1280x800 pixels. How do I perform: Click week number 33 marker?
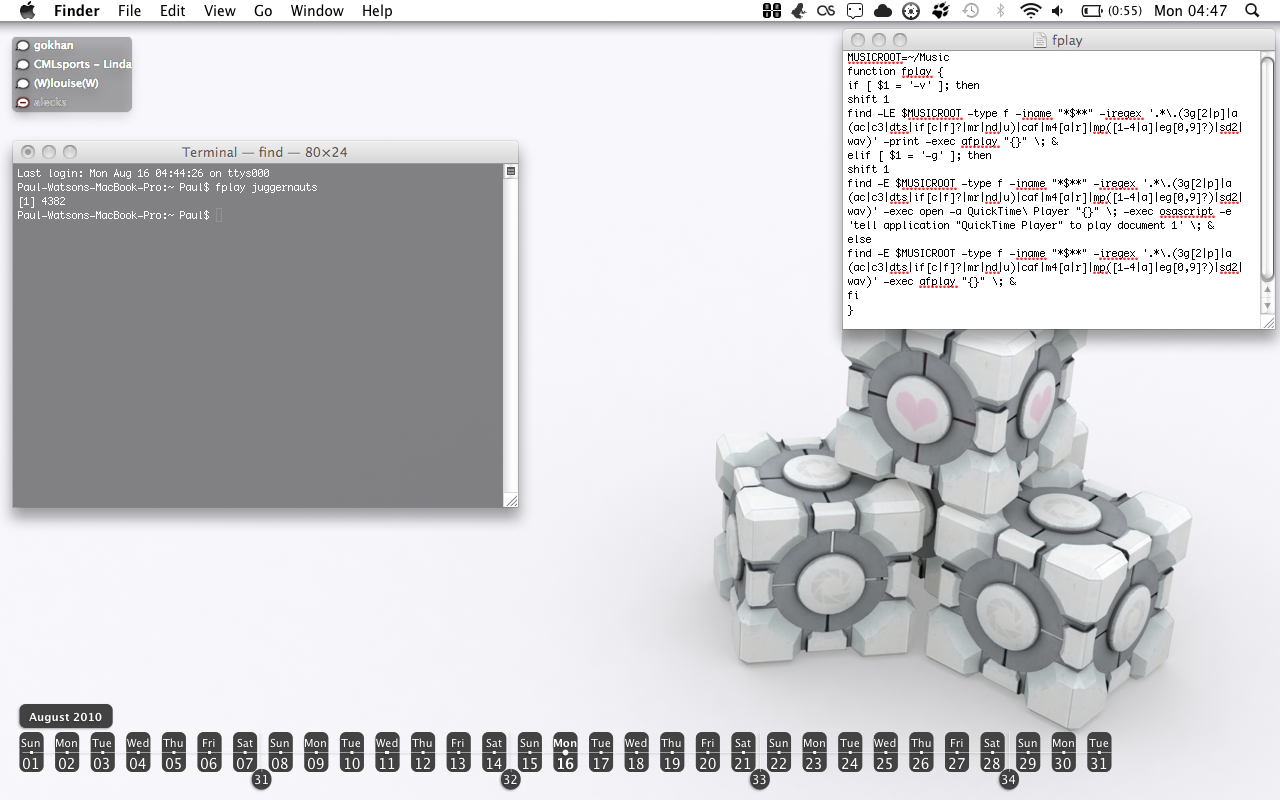(x=760, y=779)
